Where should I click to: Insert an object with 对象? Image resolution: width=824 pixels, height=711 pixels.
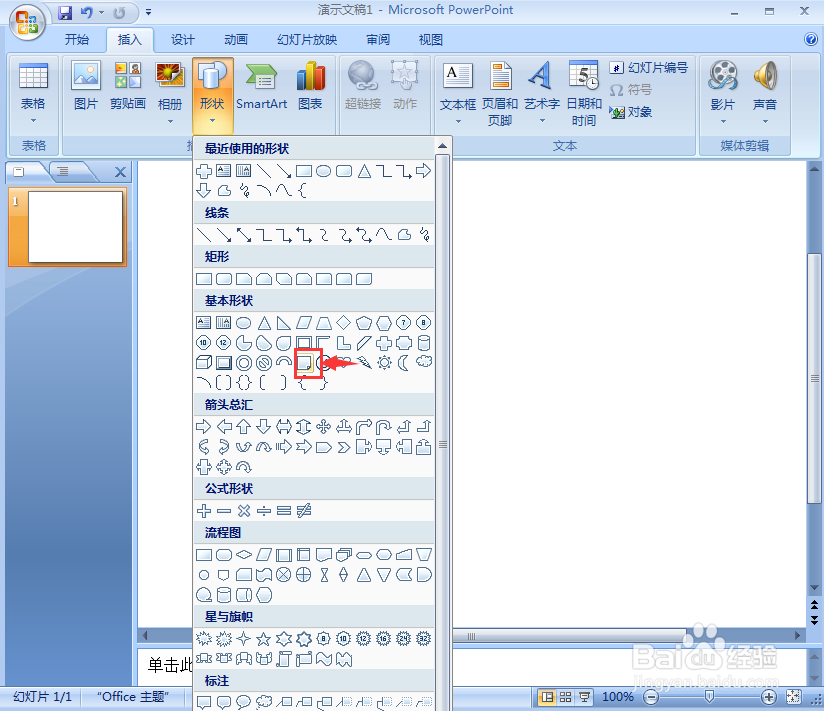[x=631, y=112]
